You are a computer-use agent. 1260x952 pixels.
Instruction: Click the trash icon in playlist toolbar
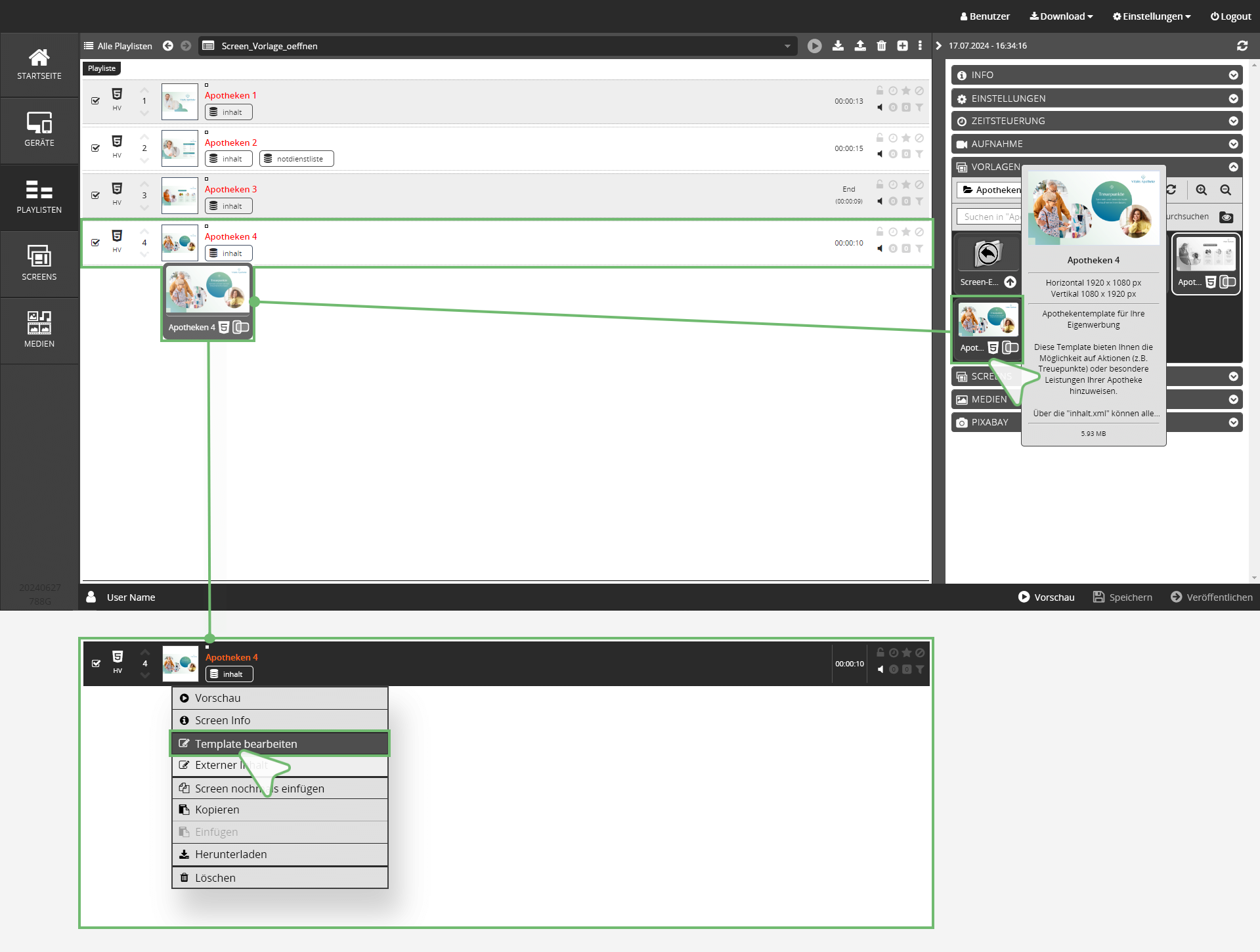(881, 46)
